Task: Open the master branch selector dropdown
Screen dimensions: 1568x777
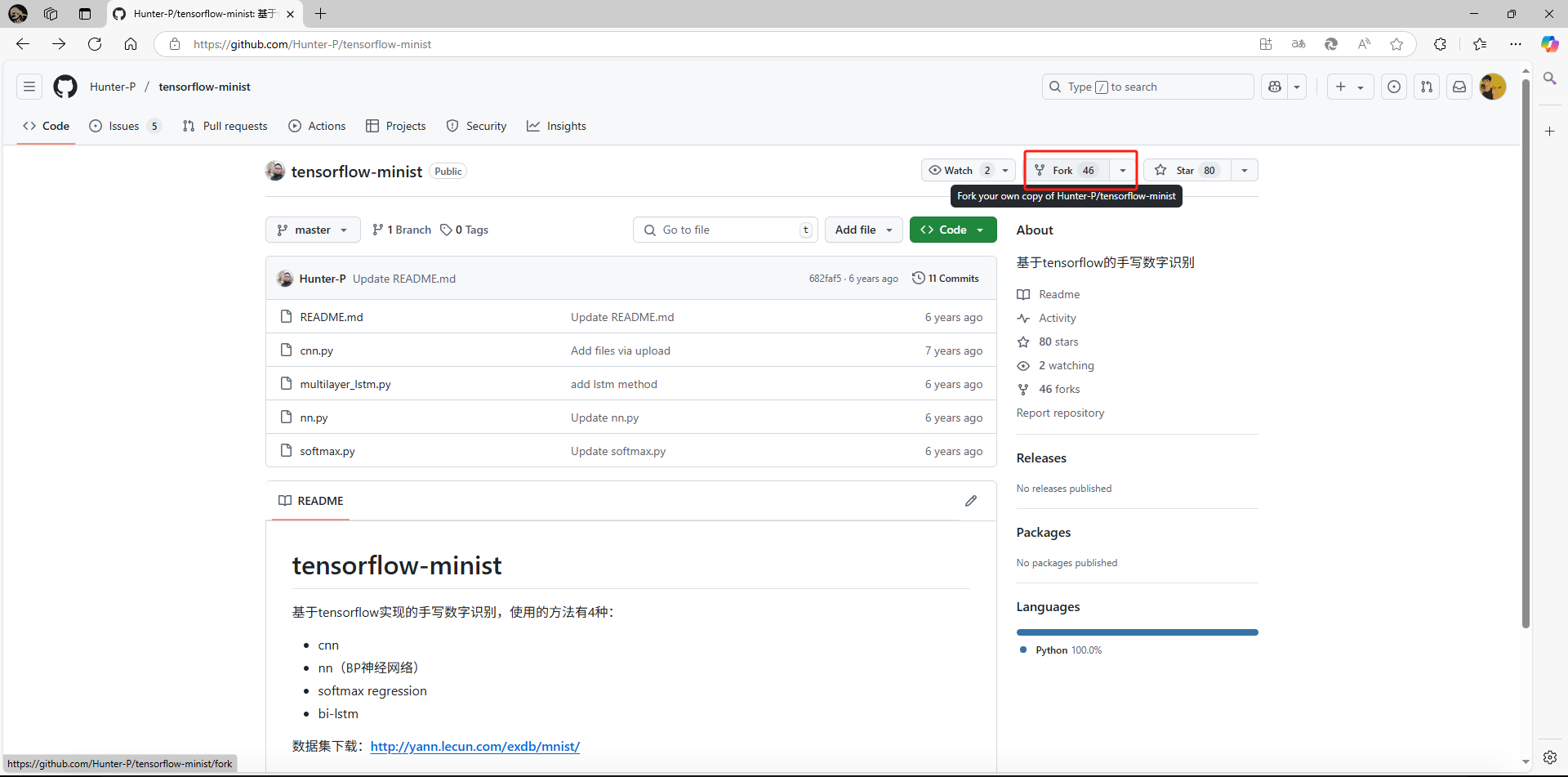Action: click(x=313, y=230)
